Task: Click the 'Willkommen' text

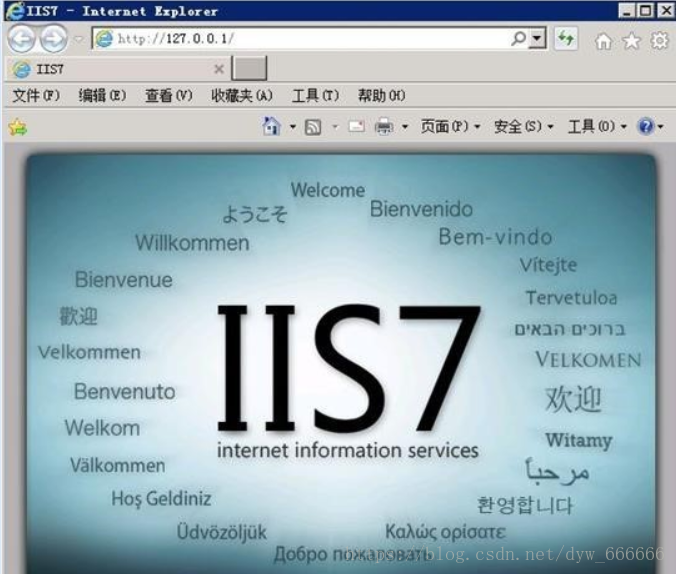Action: point(192,243)
